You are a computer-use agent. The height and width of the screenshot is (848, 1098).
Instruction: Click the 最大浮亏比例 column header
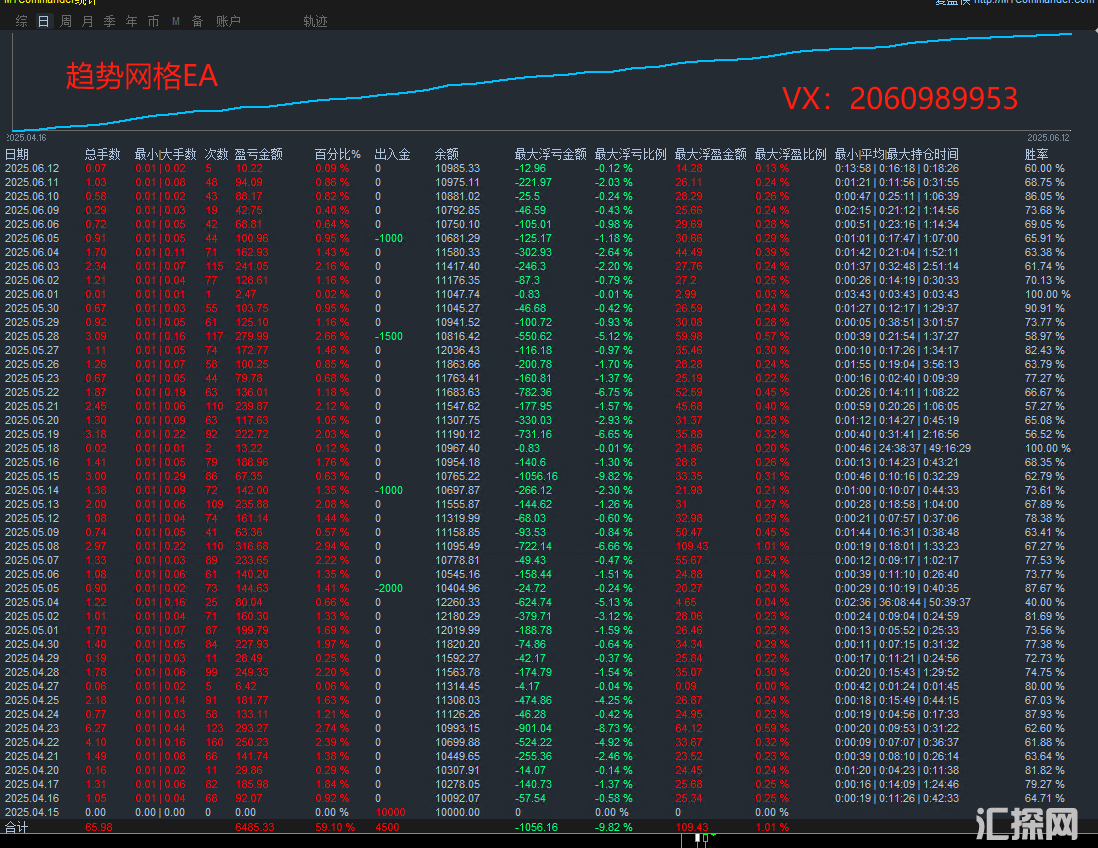(630, 154)
